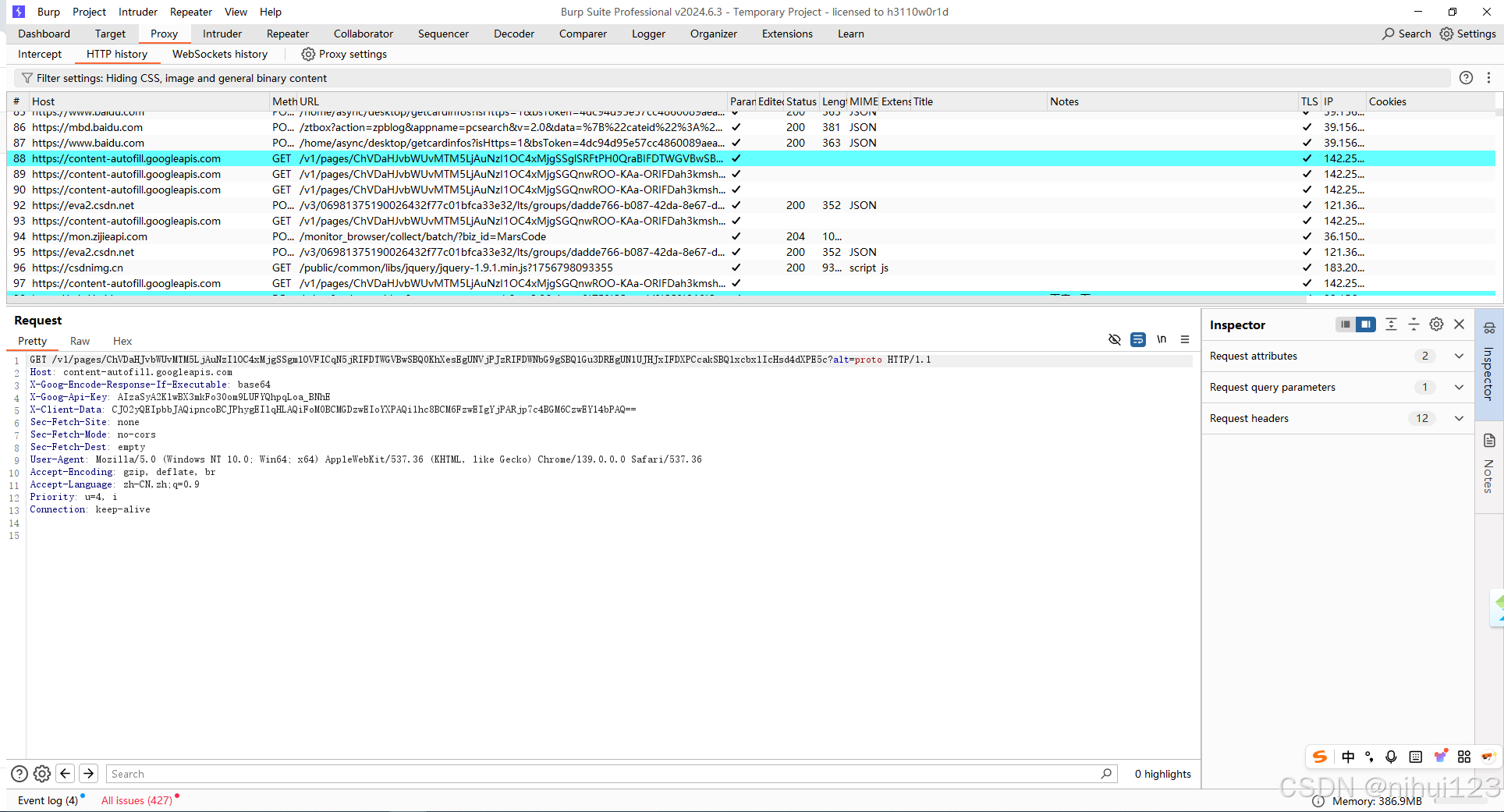Click filter settings bar text
The image size is (1504, 812).
coord(182,78)
